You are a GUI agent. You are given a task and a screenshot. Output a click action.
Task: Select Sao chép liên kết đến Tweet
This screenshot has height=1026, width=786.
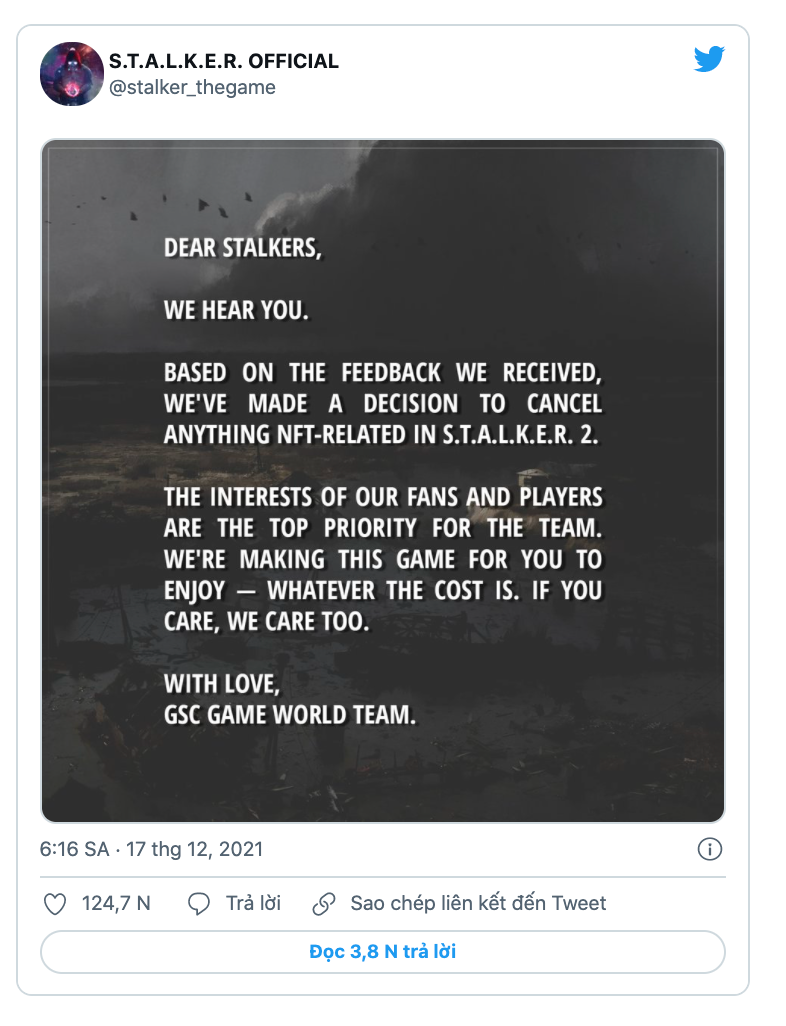pyautogui.click(x=478, y=904)
